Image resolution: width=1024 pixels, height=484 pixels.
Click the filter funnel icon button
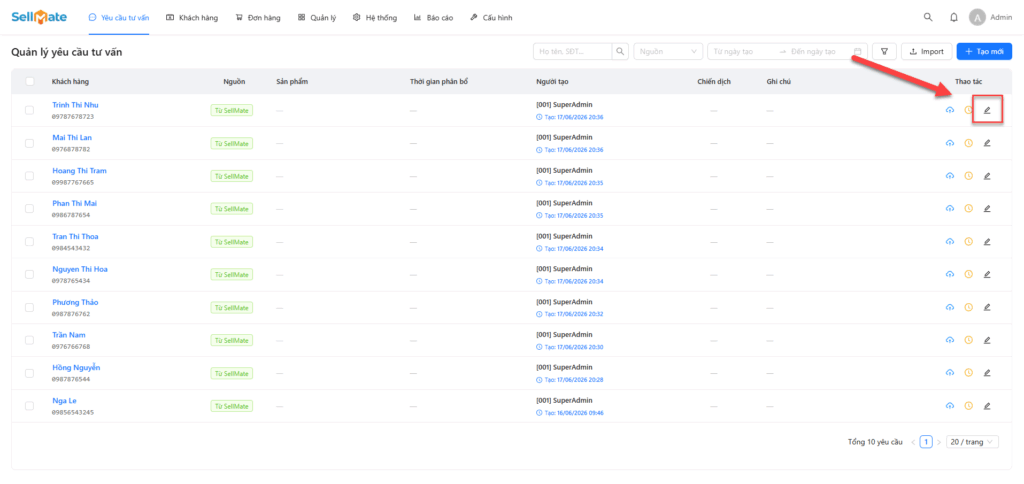tap(884, 52)
